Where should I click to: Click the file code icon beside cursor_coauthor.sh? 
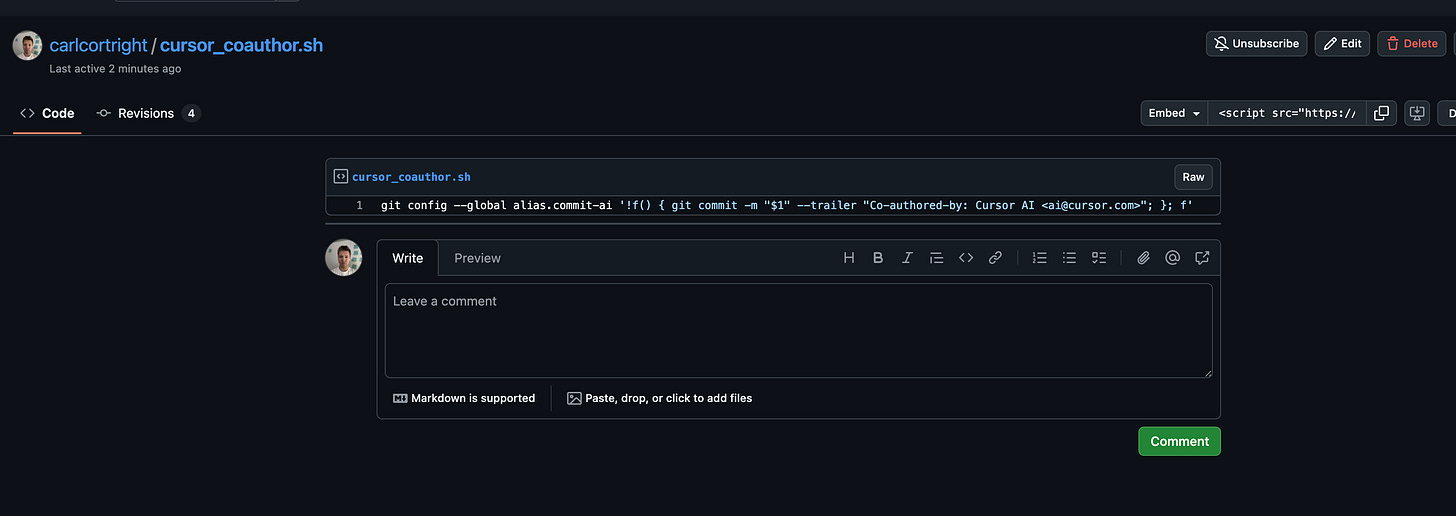pos(341,177)
